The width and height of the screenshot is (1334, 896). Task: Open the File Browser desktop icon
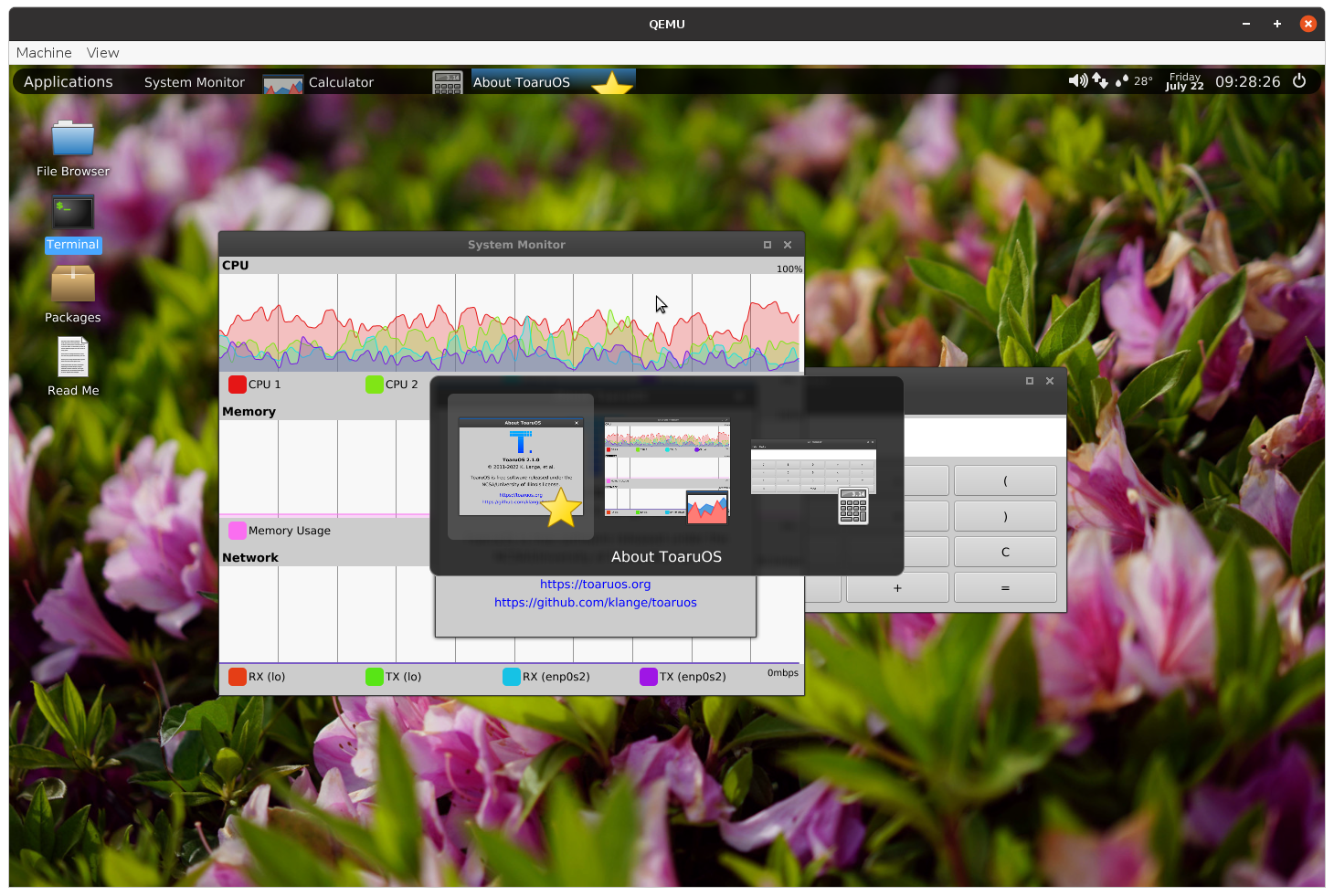[x=73, y=150]
